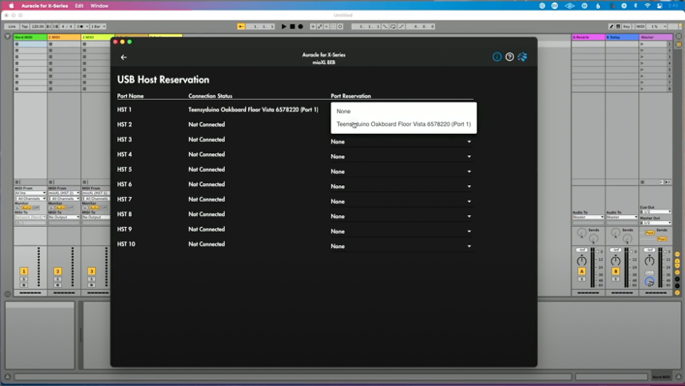The image size is (685, 386).
Task: Click the Key map mode button
Action: coord(626,27)
